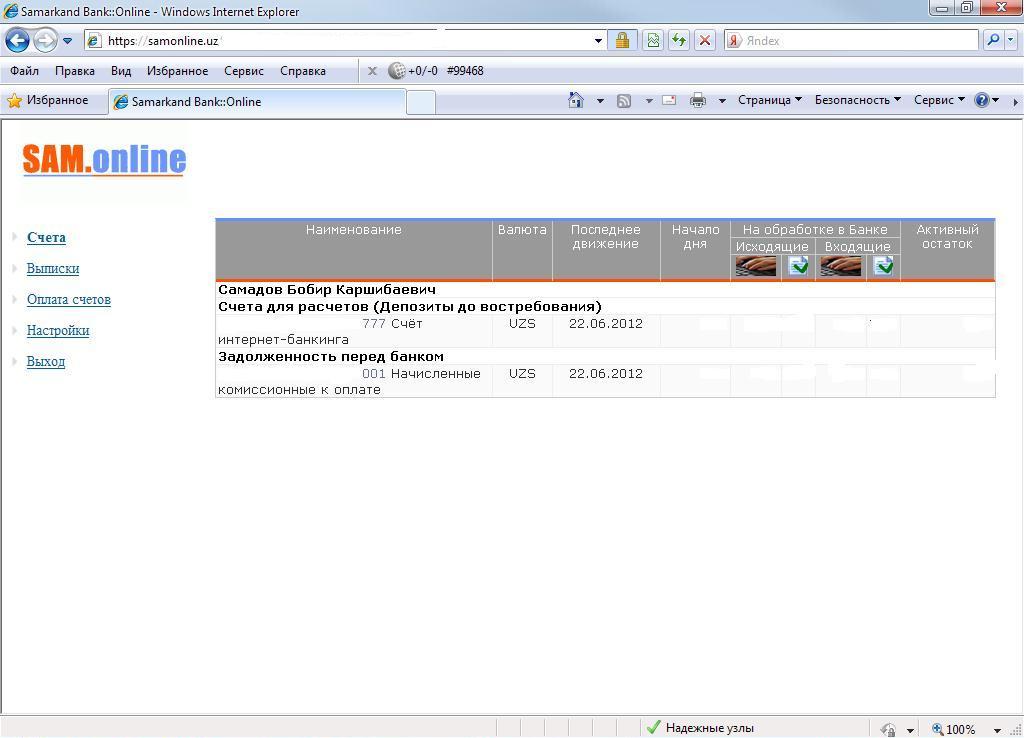1028x738 pixels.
Task: Click the RSS feeds icon
Action: coord(624,100)
